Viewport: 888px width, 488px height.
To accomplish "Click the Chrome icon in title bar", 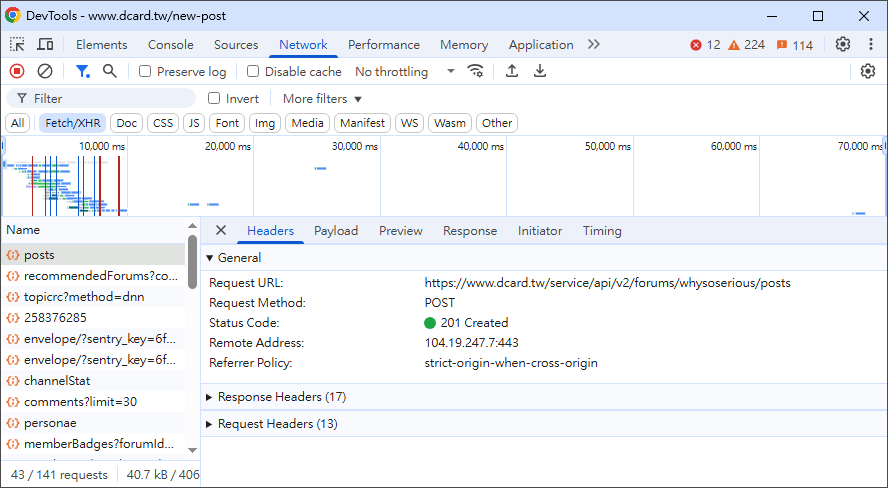I will click(x=12, y=15).
